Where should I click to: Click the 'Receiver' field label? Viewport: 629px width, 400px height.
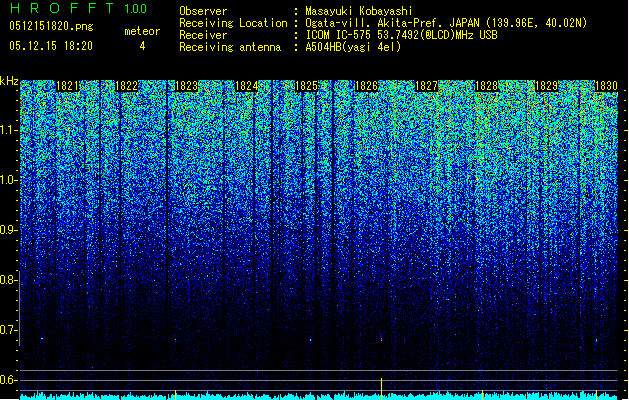click(203, 35)
